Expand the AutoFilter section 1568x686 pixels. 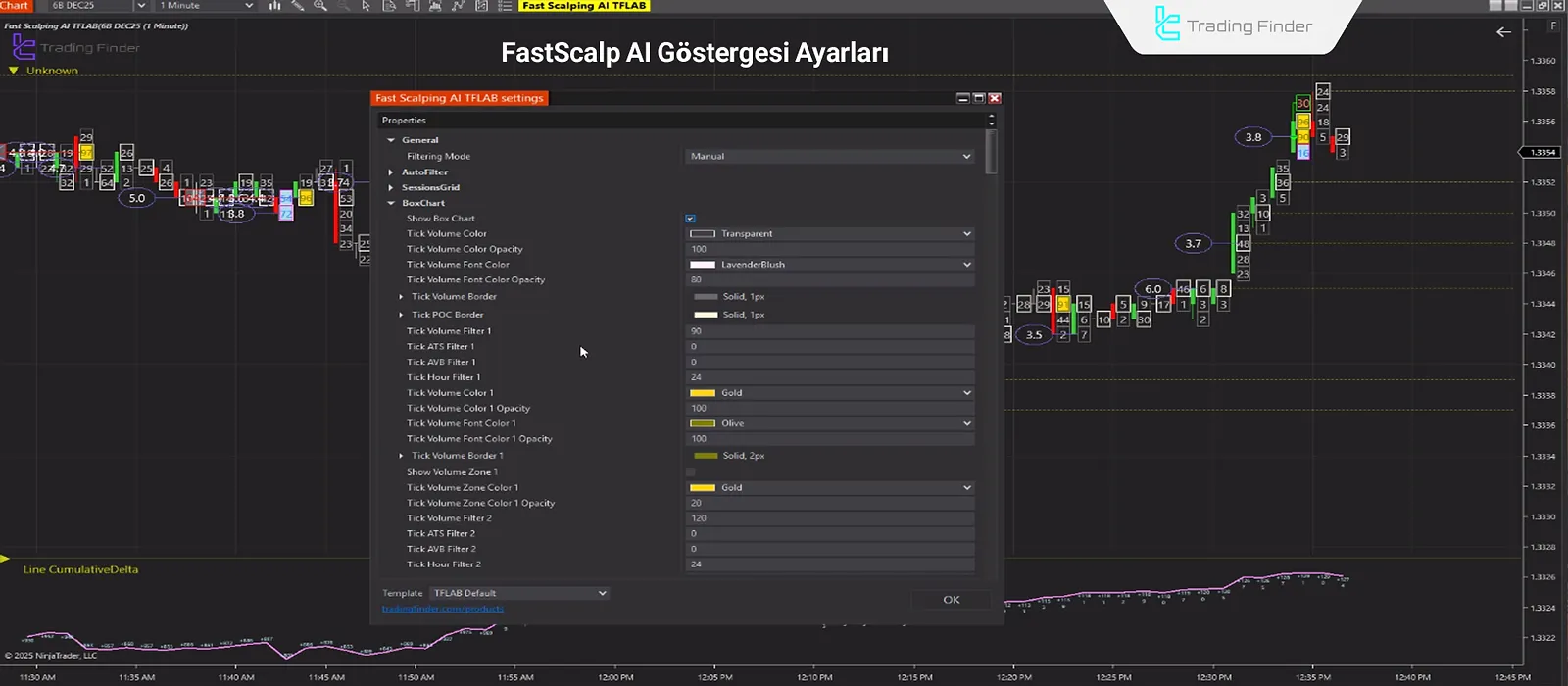pyautogui.click(x=391, y=172)
